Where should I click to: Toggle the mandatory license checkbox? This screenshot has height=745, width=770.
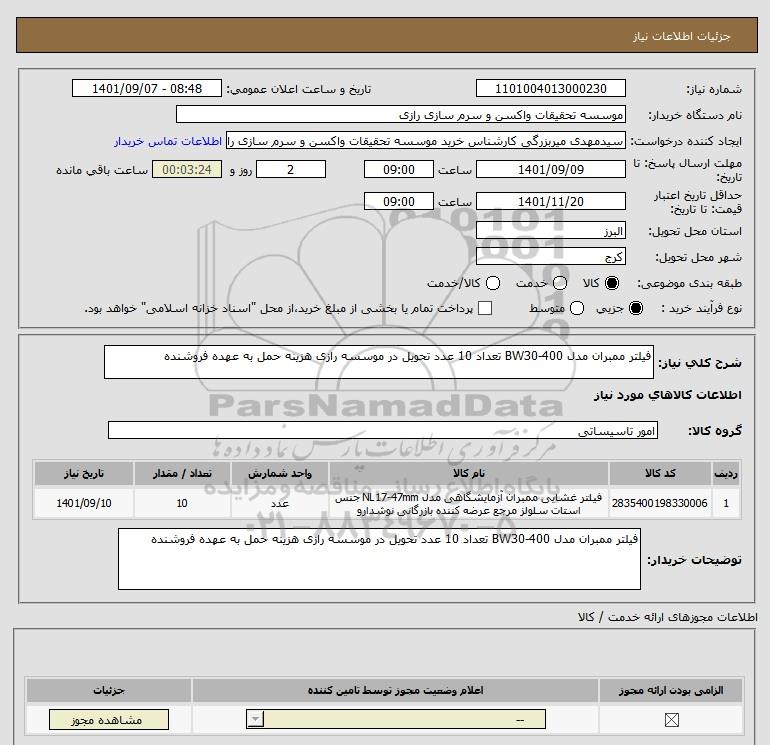[x=671, y=720]
